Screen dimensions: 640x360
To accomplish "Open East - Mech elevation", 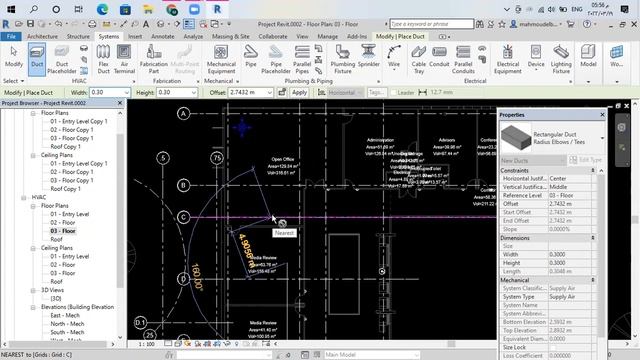I will [65, 315].
